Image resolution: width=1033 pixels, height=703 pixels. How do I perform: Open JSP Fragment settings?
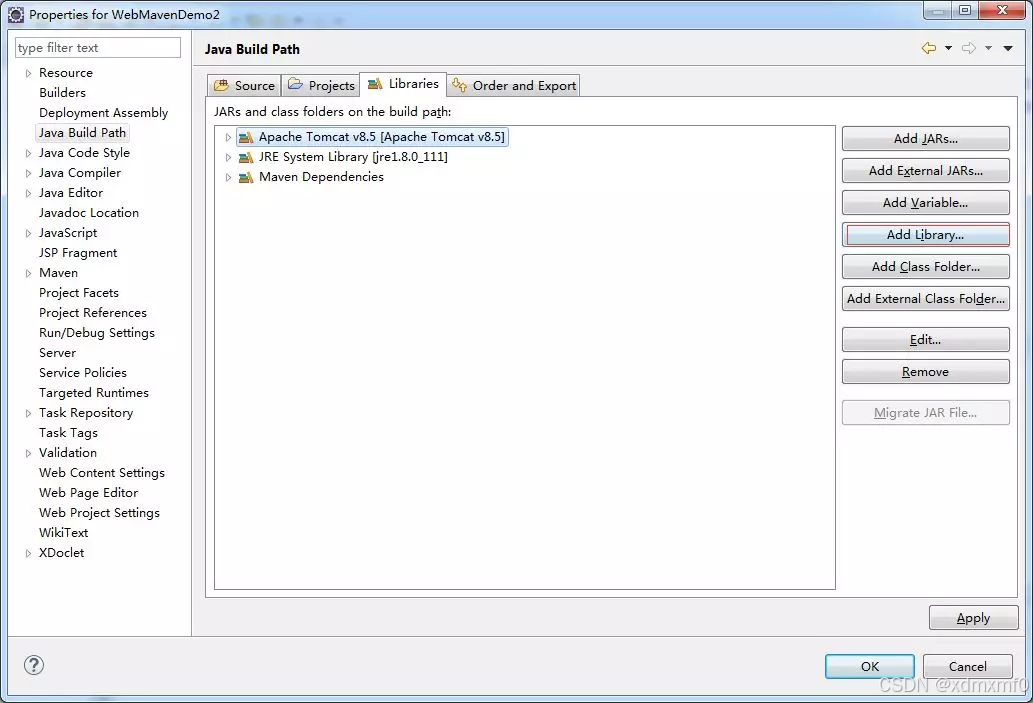[78, 253]
